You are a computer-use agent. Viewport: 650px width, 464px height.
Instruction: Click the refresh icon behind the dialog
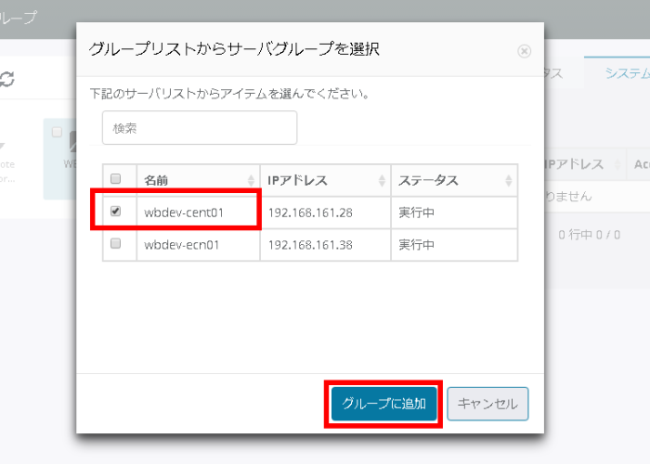[x=7, y=79]
